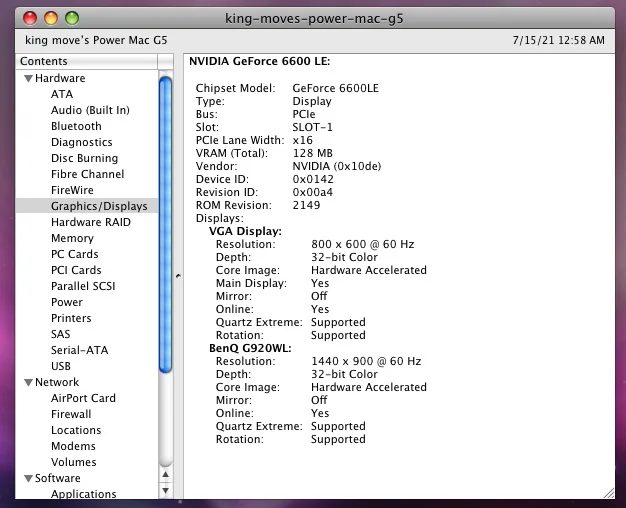626x508 pixels.
Task: Select PCI Cards entry
Action: tap(76, 270)
